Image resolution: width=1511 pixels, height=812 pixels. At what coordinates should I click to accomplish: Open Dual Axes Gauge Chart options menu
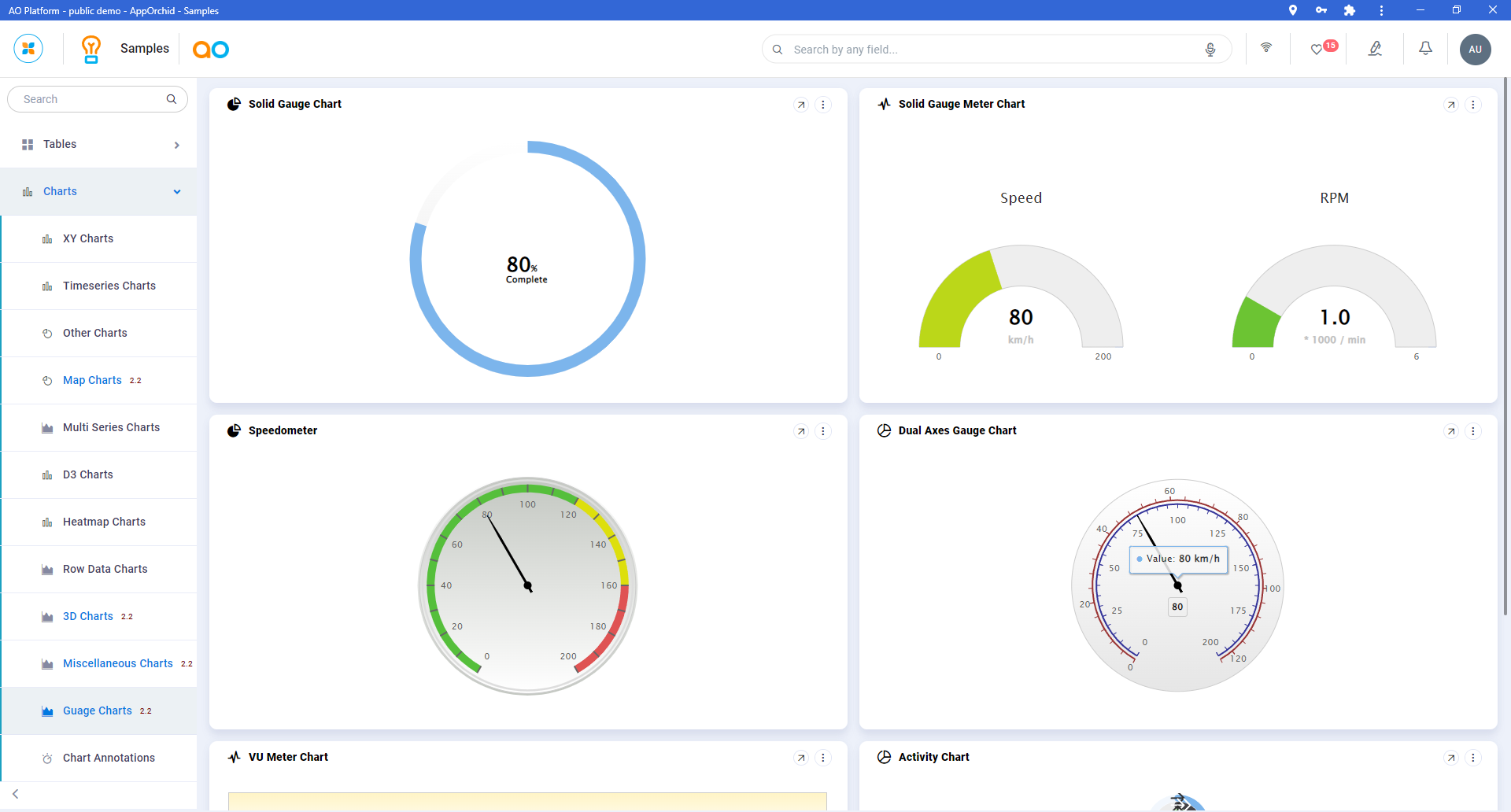[x=1473, y=431]
